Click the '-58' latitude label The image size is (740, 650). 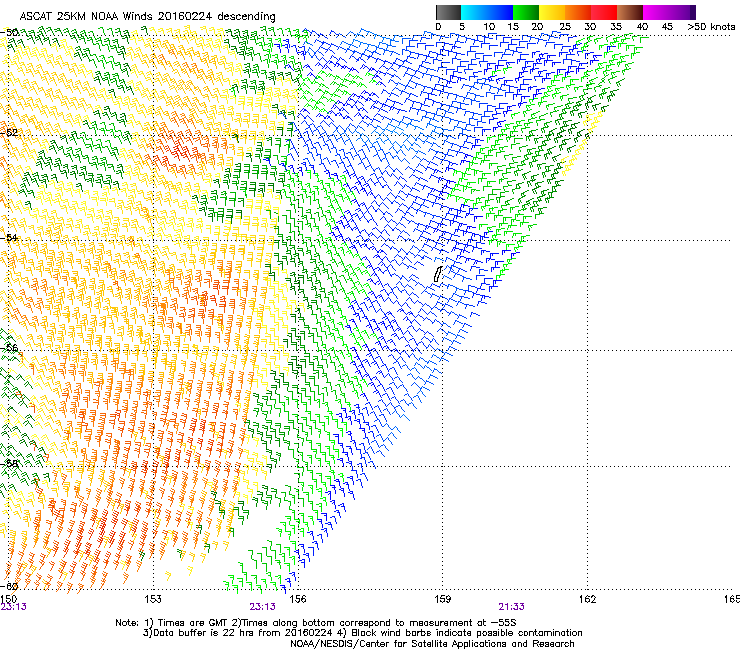(x=9, y=463)
